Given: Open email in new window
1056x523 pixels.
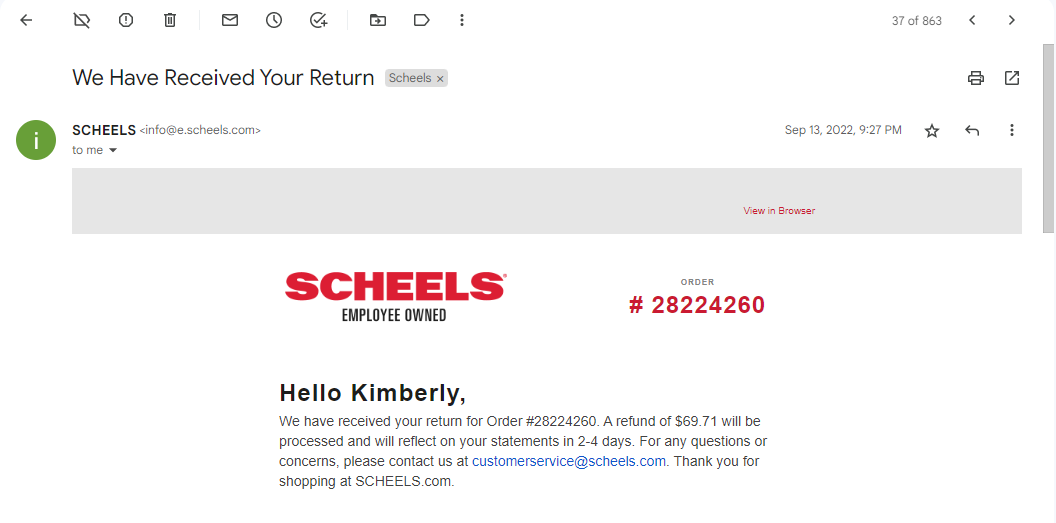Looking at the screenshot, I should [x=1012, y=78].
